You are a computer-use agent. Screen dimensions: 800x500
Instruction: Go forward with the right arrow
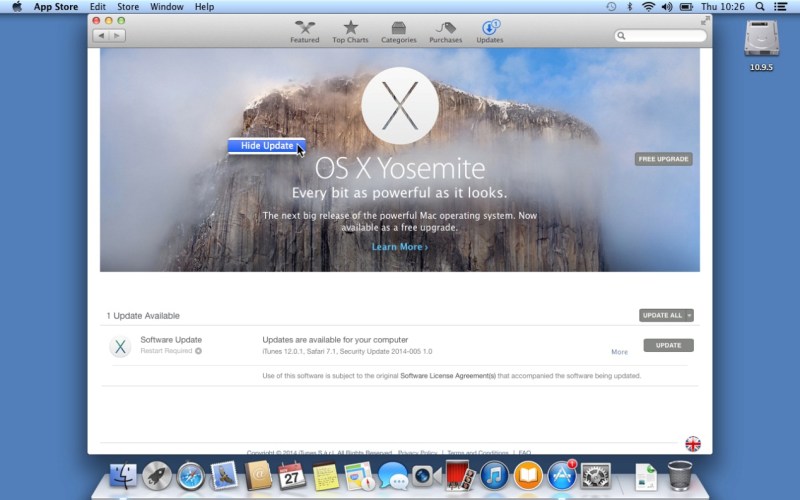coord(117,36)
